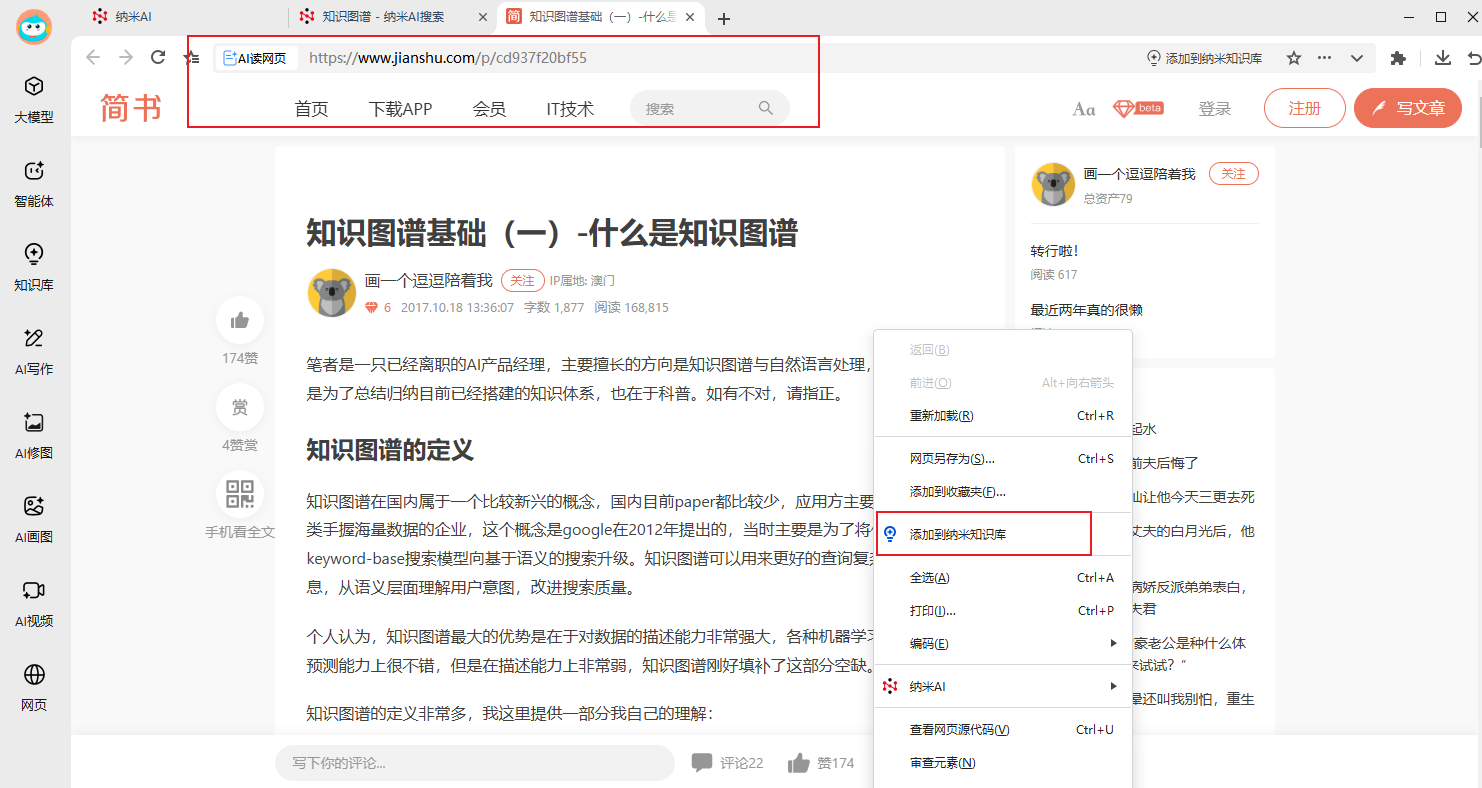
Task: Close the 知识图谱 - 纳米AI搜索 tab
Action: [x=484, y=17]
